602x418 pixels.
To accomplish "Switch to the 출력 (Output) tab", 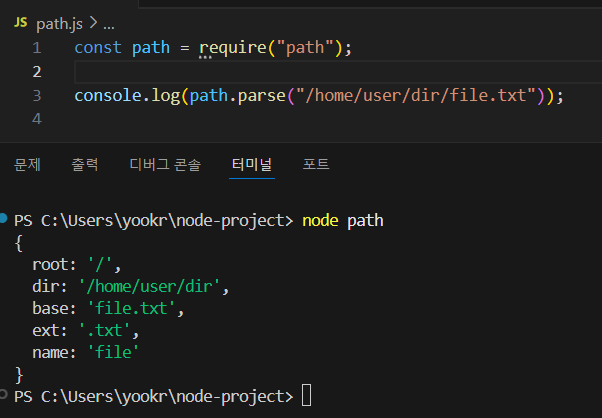I will click(85, 165).
